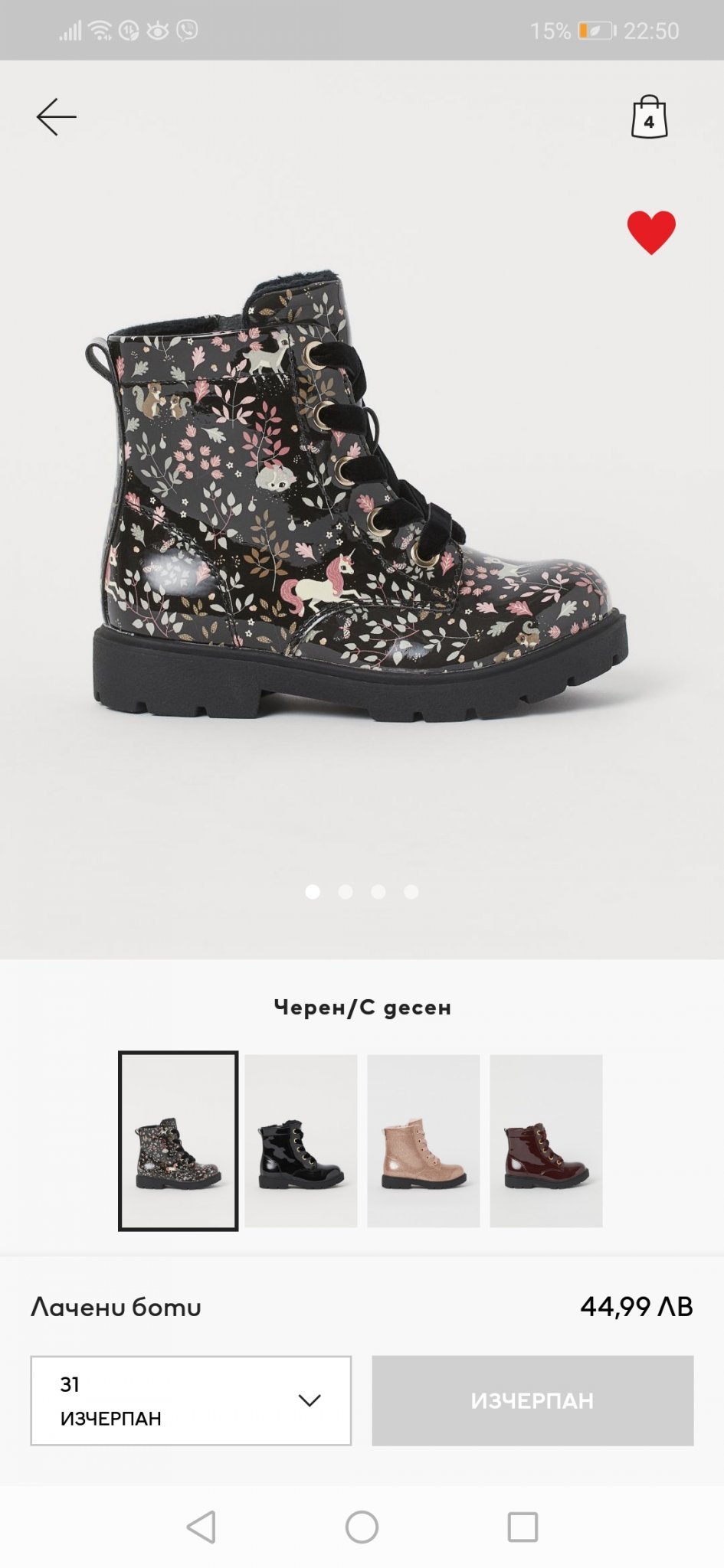The height and width of the screenshot is (1568, 724).
Task: Click the grey ИЗЧЕРПАН button
Action: 532,1400
